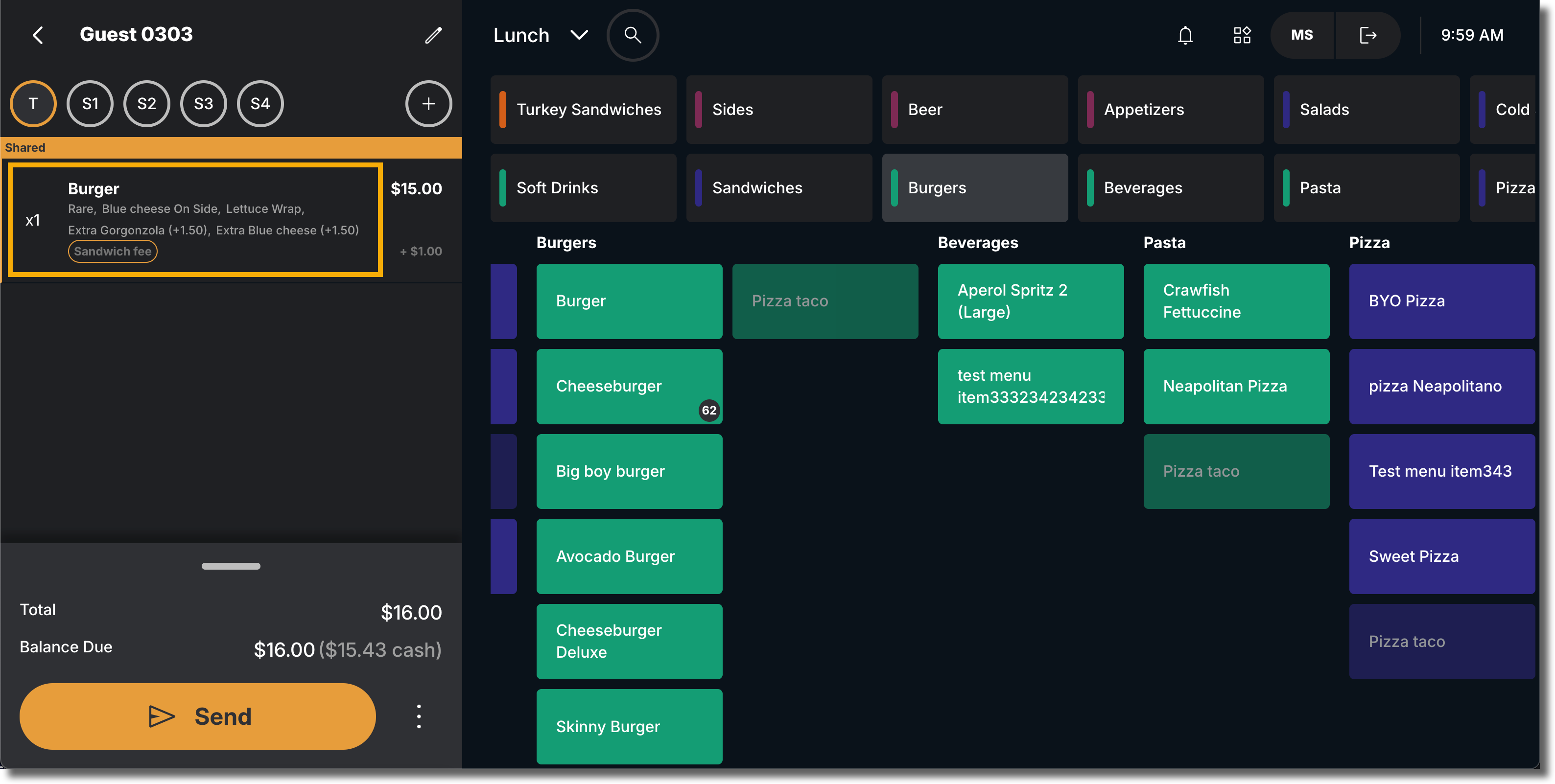Viewport: 1555px width, 784px height.
Task: Select Pizza taco under Pizza
Action: [x=1442, y=642]
